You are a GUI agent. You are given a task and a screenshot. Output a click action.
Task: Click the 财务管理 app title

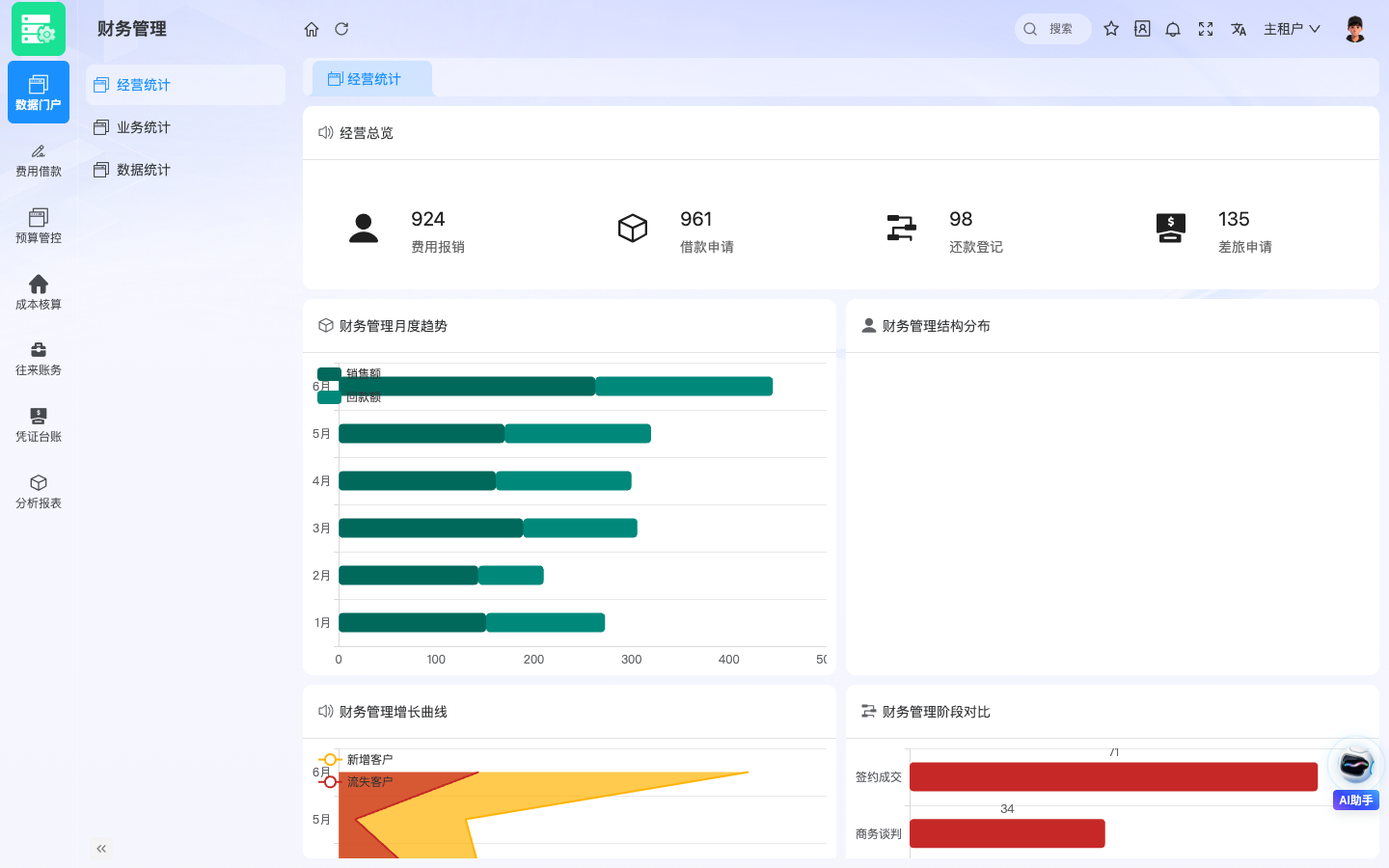132,29
